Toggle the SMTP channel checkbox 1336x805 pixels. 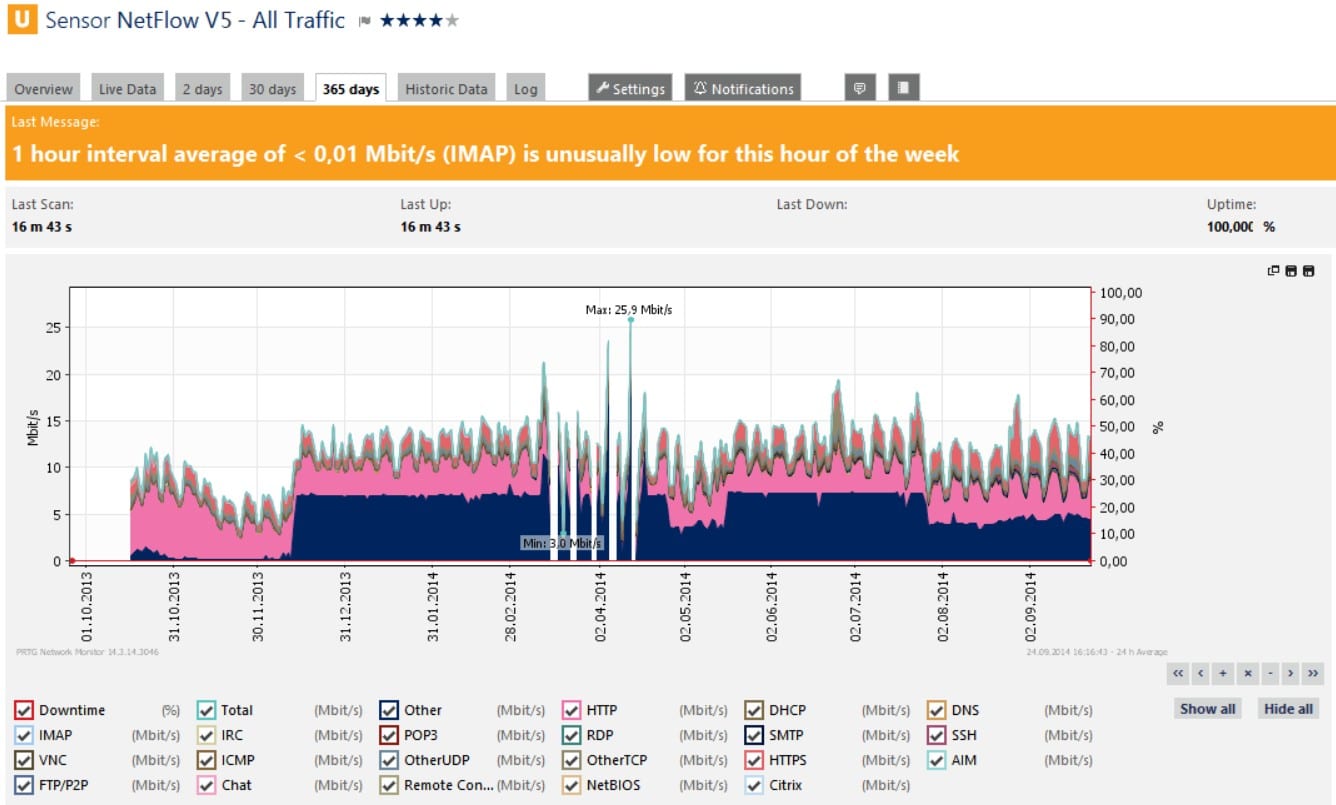(x=754, y=735)
